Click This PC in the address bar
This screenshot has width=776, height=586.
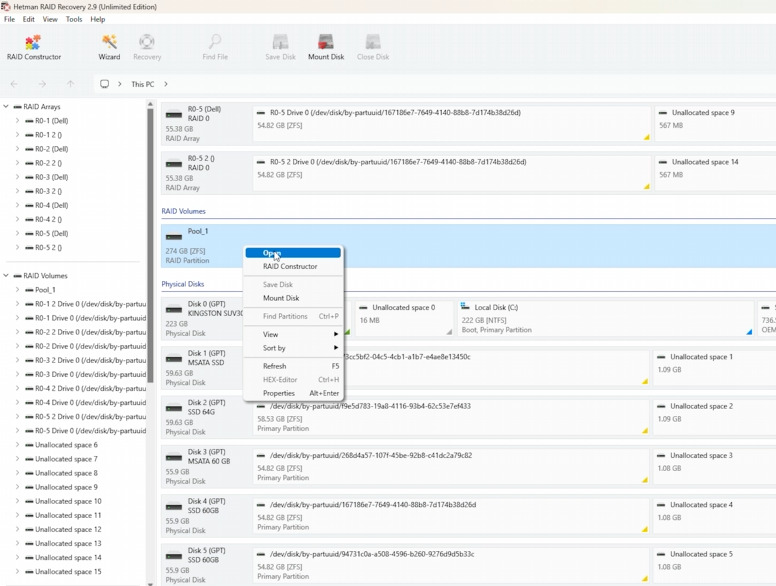(143, 84)
